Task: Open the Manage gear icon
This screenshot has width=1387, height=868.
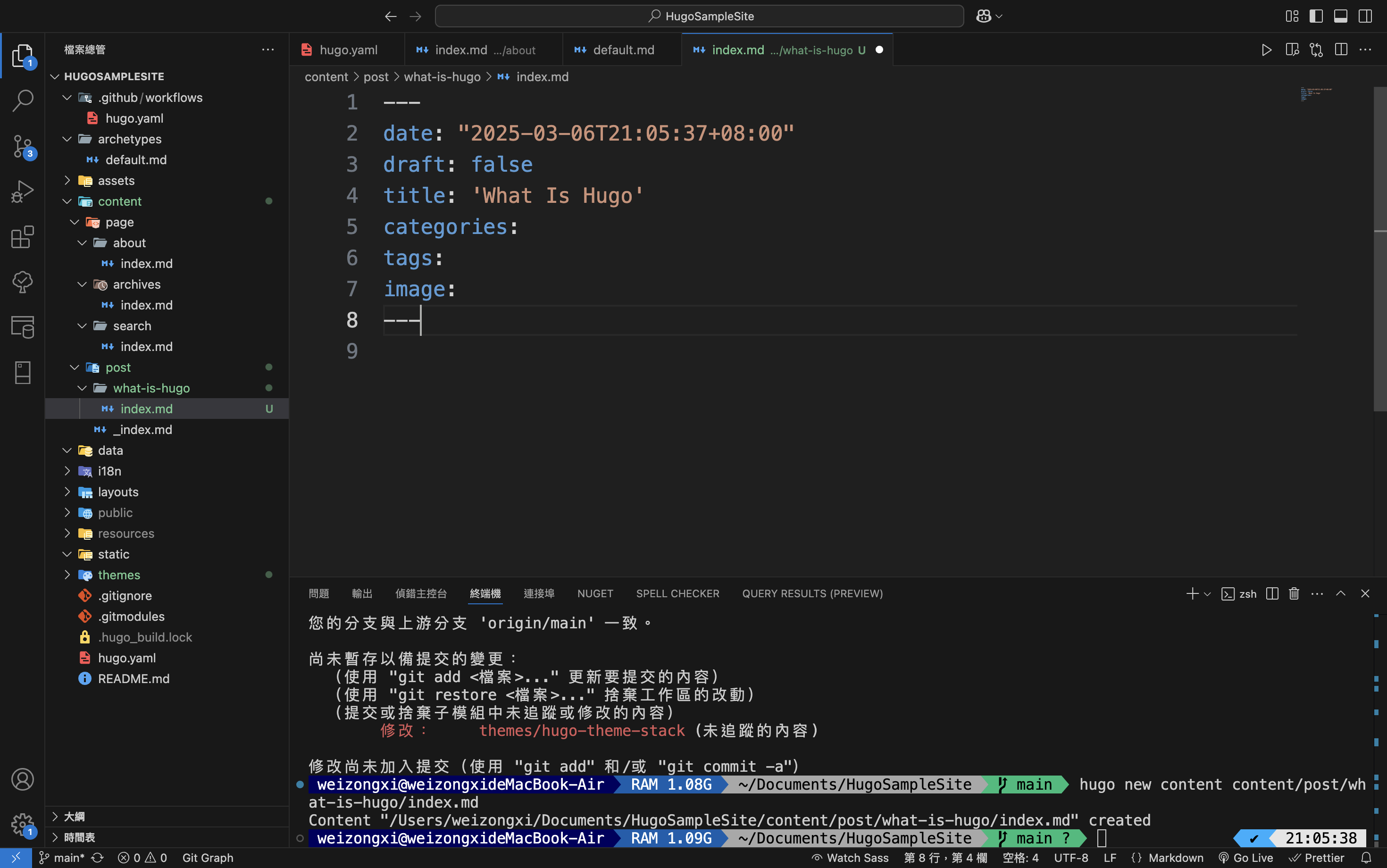Action: coord(22,825)
